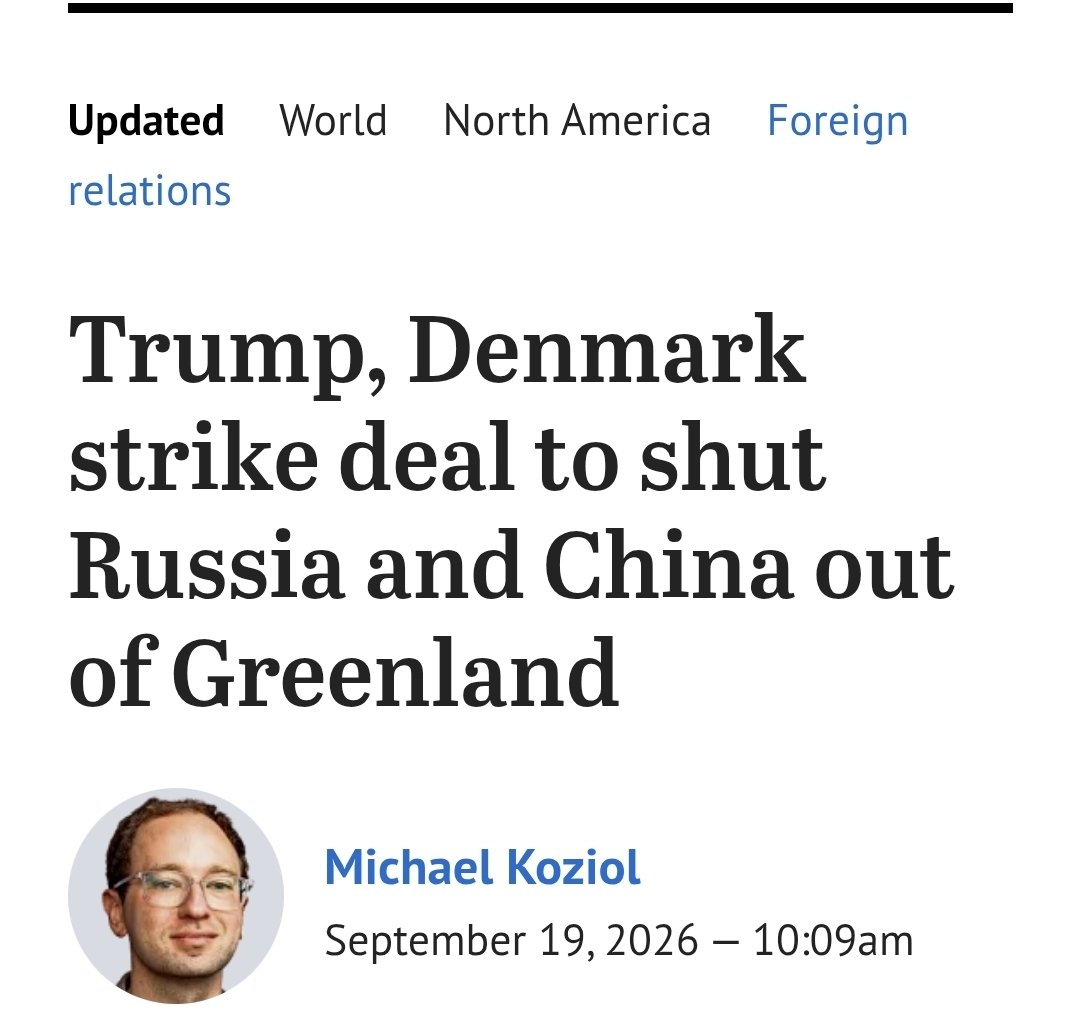Image resolution: width=1080 pixels, height=1031 pixels.
Task: Click 'Greenland' in the headline
Action: coord(395,672)
